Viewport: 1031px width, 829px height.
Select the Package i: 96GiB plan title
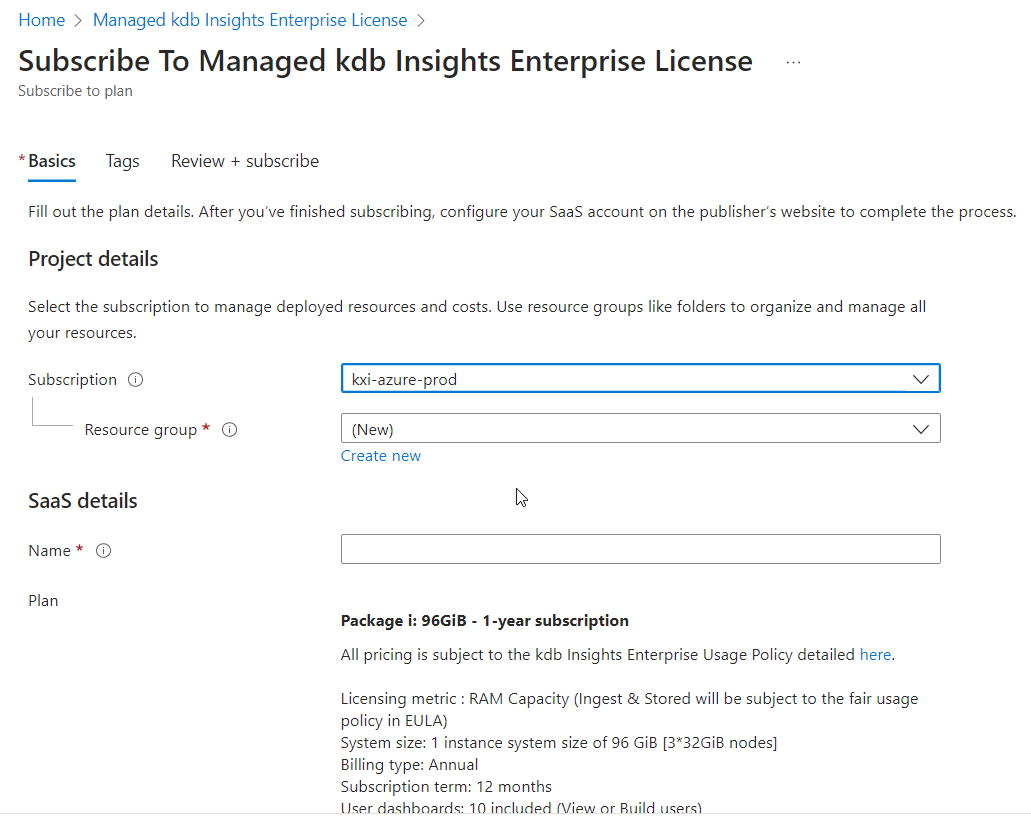tap(485, 621)
